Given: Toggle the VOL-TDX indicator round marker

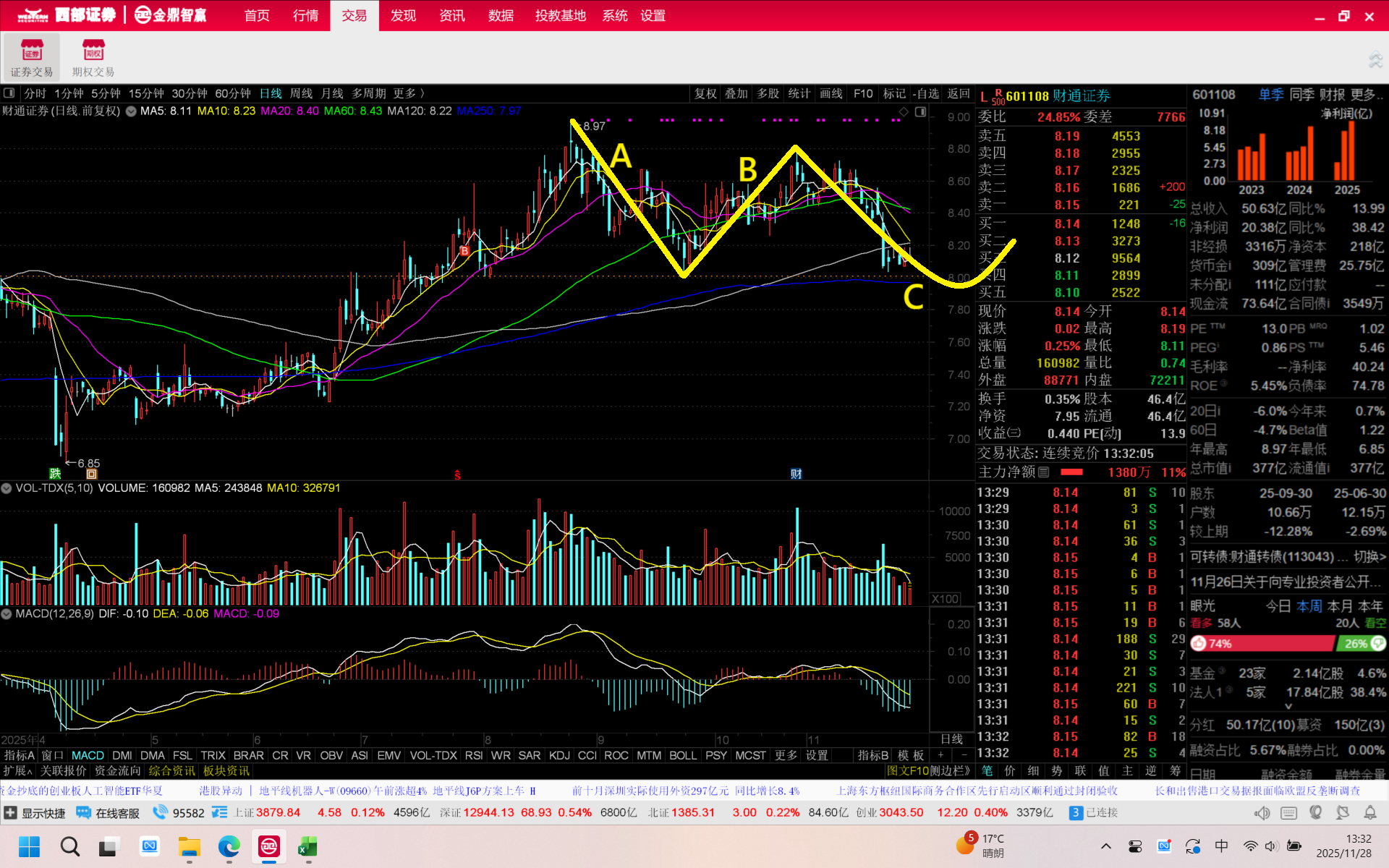Looking at the screenshot, I should (x=7, y=488).
